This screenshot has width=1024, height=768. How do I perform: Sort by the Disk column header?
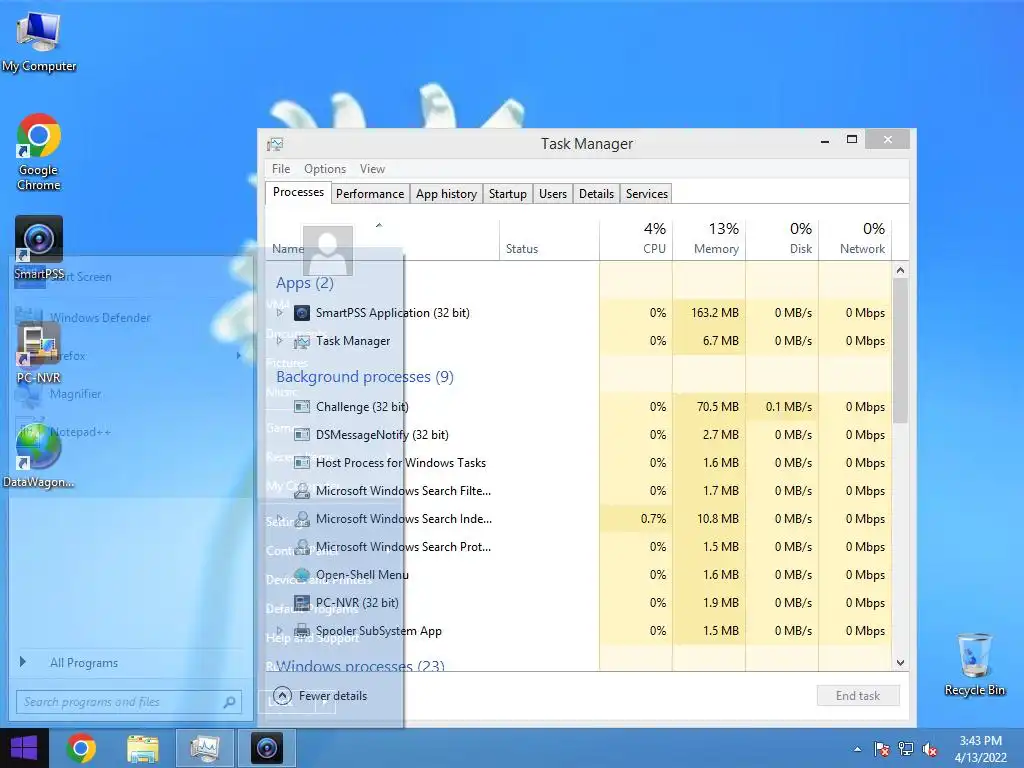pyautogui.click(x=782, y=239)
